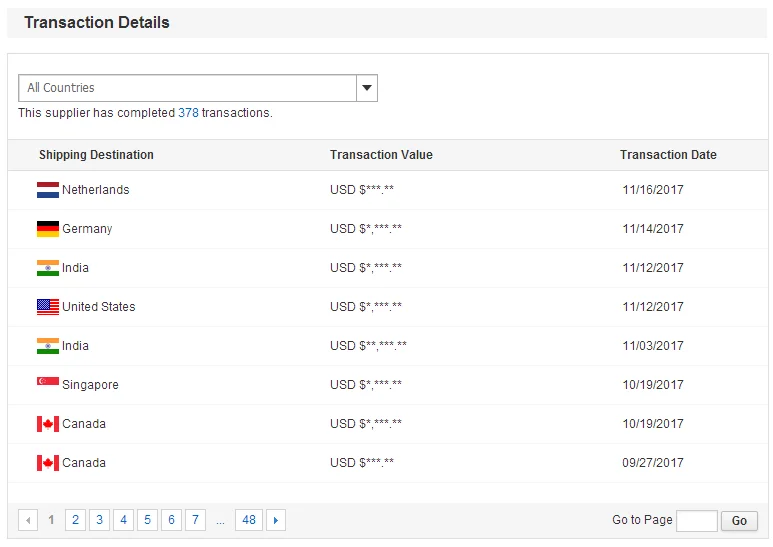Click the India flag dated 11/03/2017
This screenshot has width=773, height=547.
pyautogui.click(x=48, y=346)
